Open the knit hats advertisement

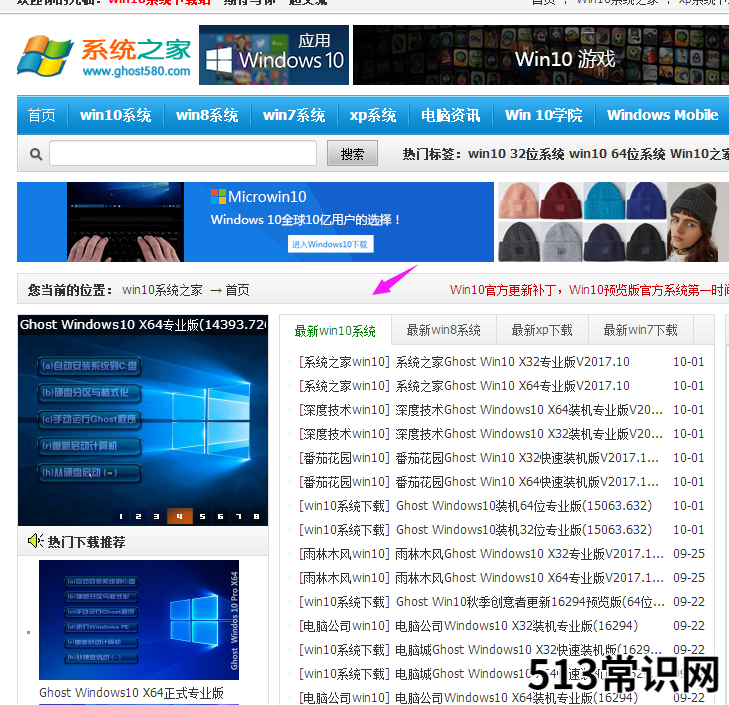613,222
